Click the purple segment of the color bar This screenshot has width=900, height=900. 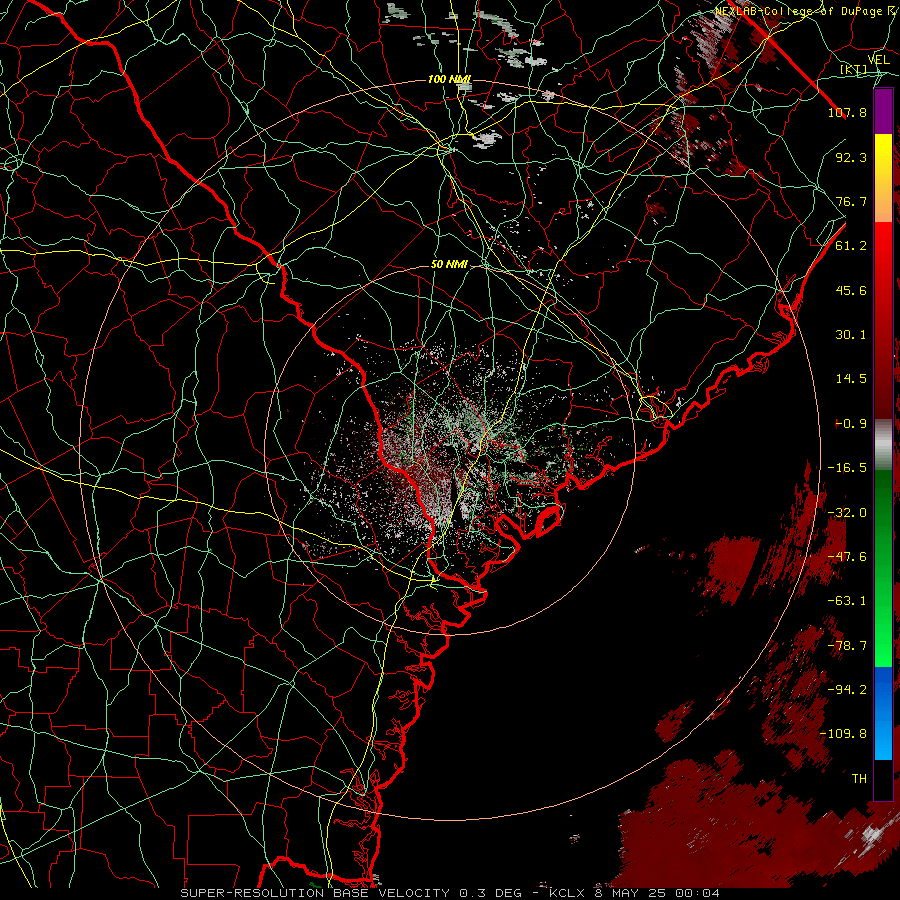(883, 111)
